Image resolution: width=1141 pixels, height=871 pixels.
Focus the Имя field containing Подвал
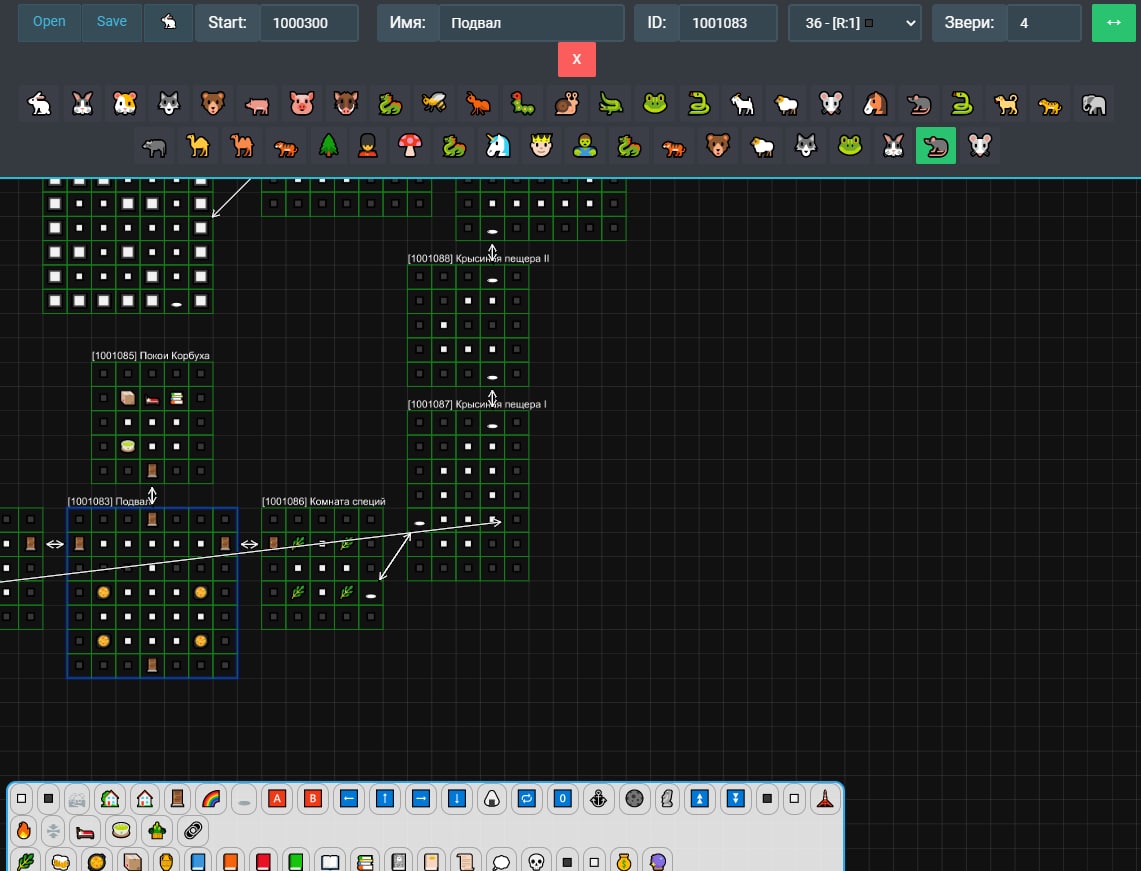click(x=531, y=23)
